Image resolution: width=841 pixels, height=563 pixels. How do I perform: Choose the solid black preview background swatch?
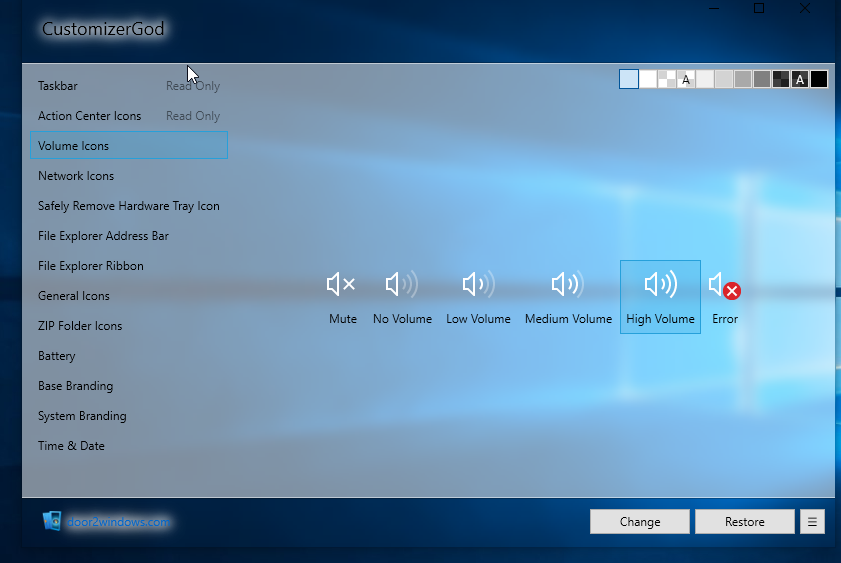tap(818, 79)
